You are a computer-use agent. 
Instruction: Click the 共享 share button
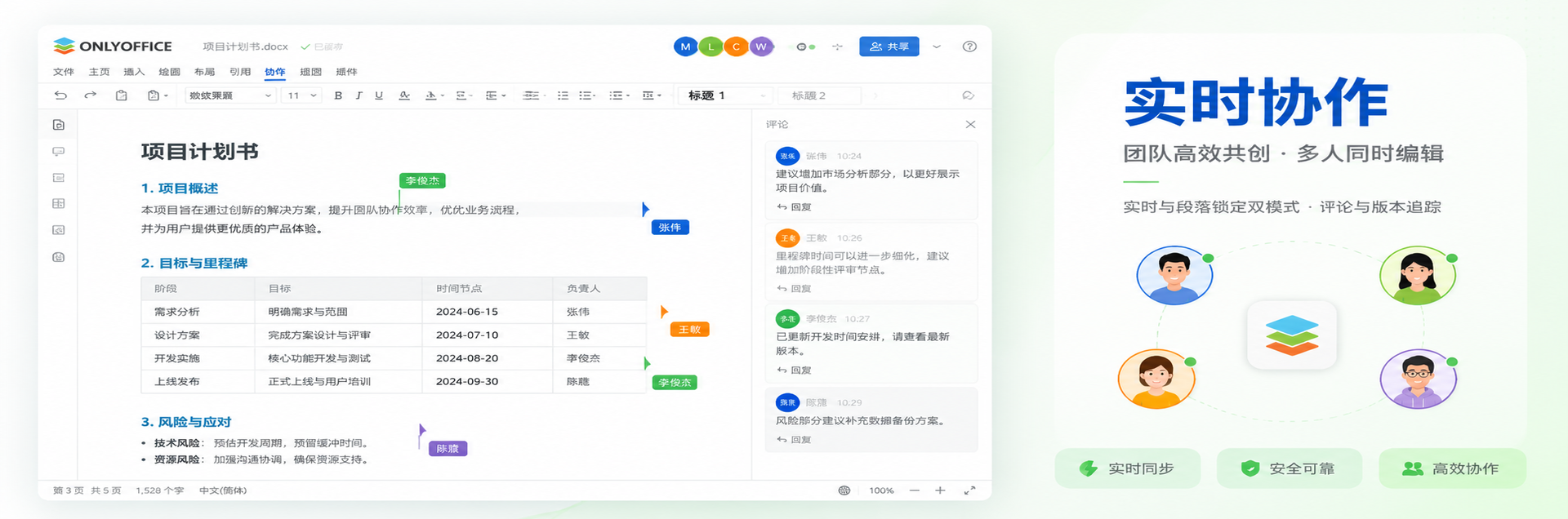(889, 47)
